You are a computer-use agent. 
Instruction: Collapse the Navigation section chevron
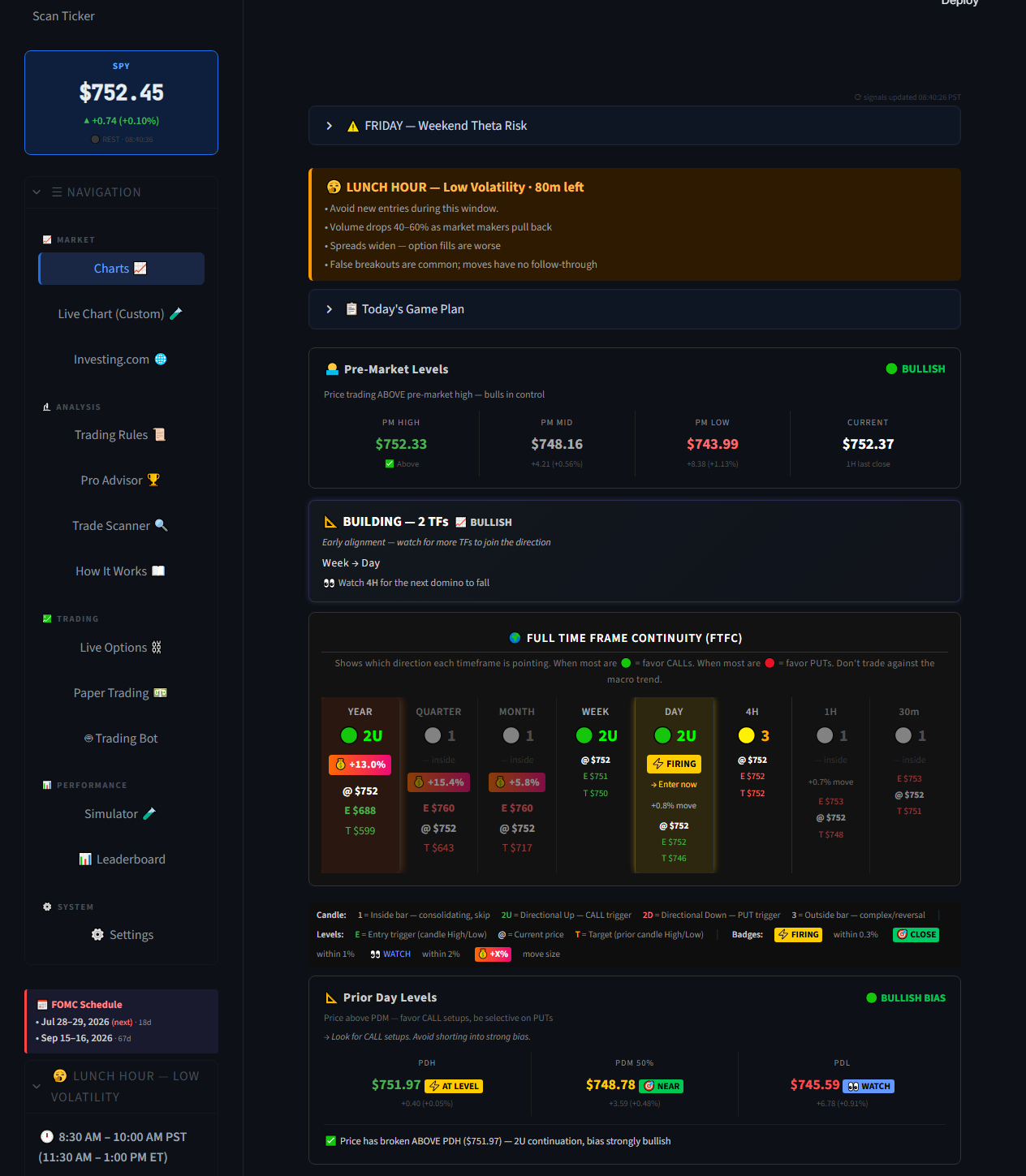coord(37,192)
